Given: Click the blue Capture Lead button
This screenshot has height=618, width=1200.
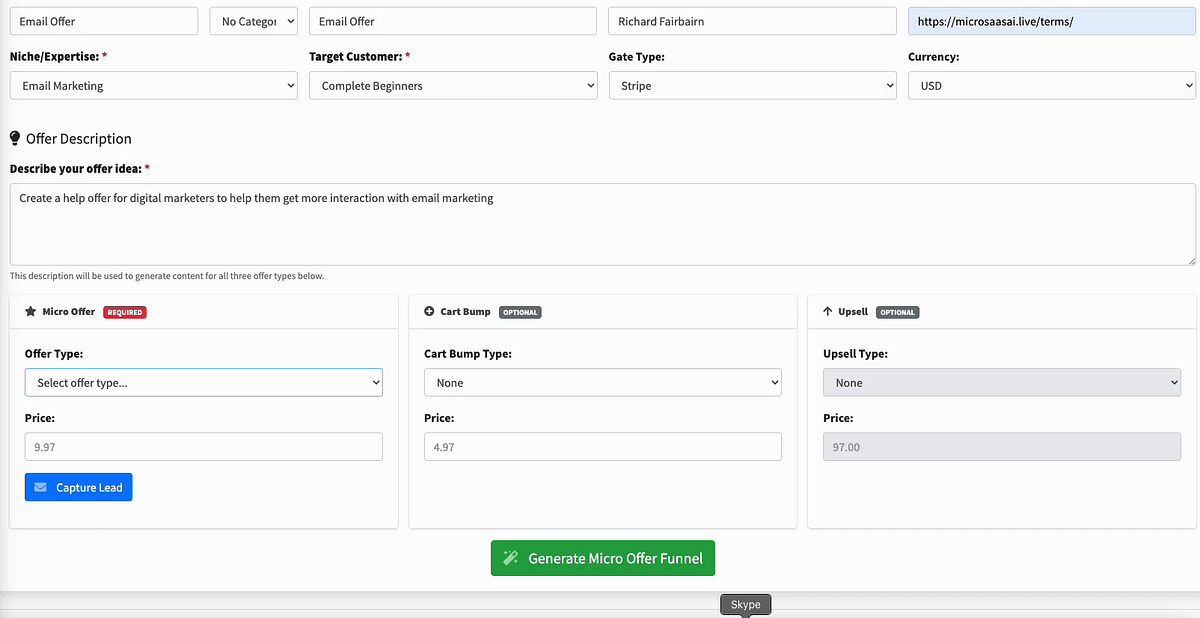Looking at the screenshot, I should (x=79, y=488).
